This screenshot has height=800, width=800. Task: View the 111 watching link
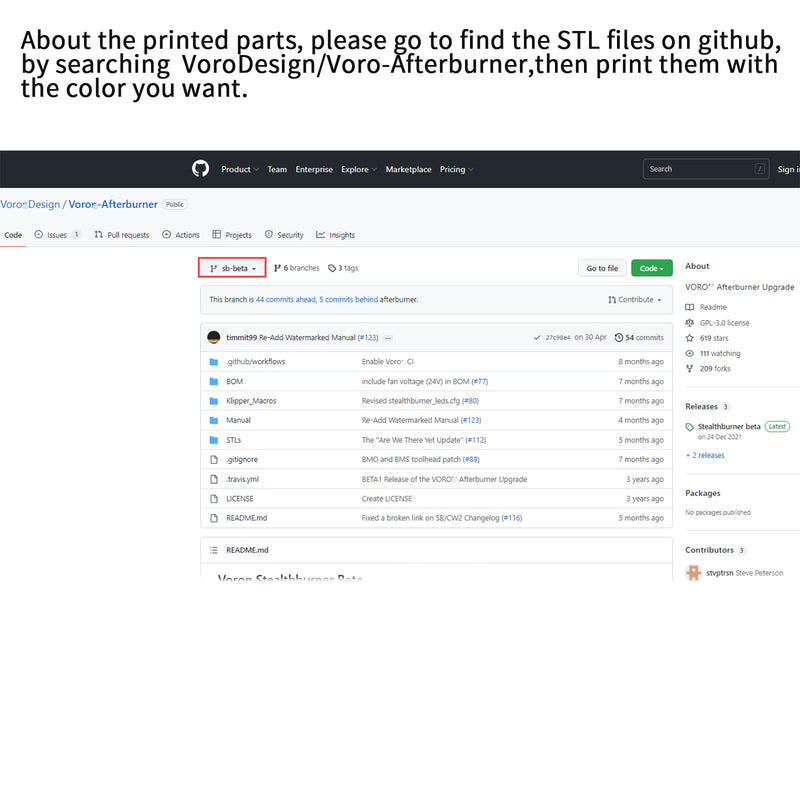[x=713, y=353]
